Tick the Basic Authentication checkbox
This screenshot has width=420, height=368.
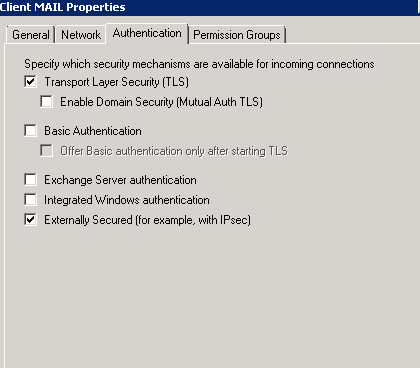point(30,131)
